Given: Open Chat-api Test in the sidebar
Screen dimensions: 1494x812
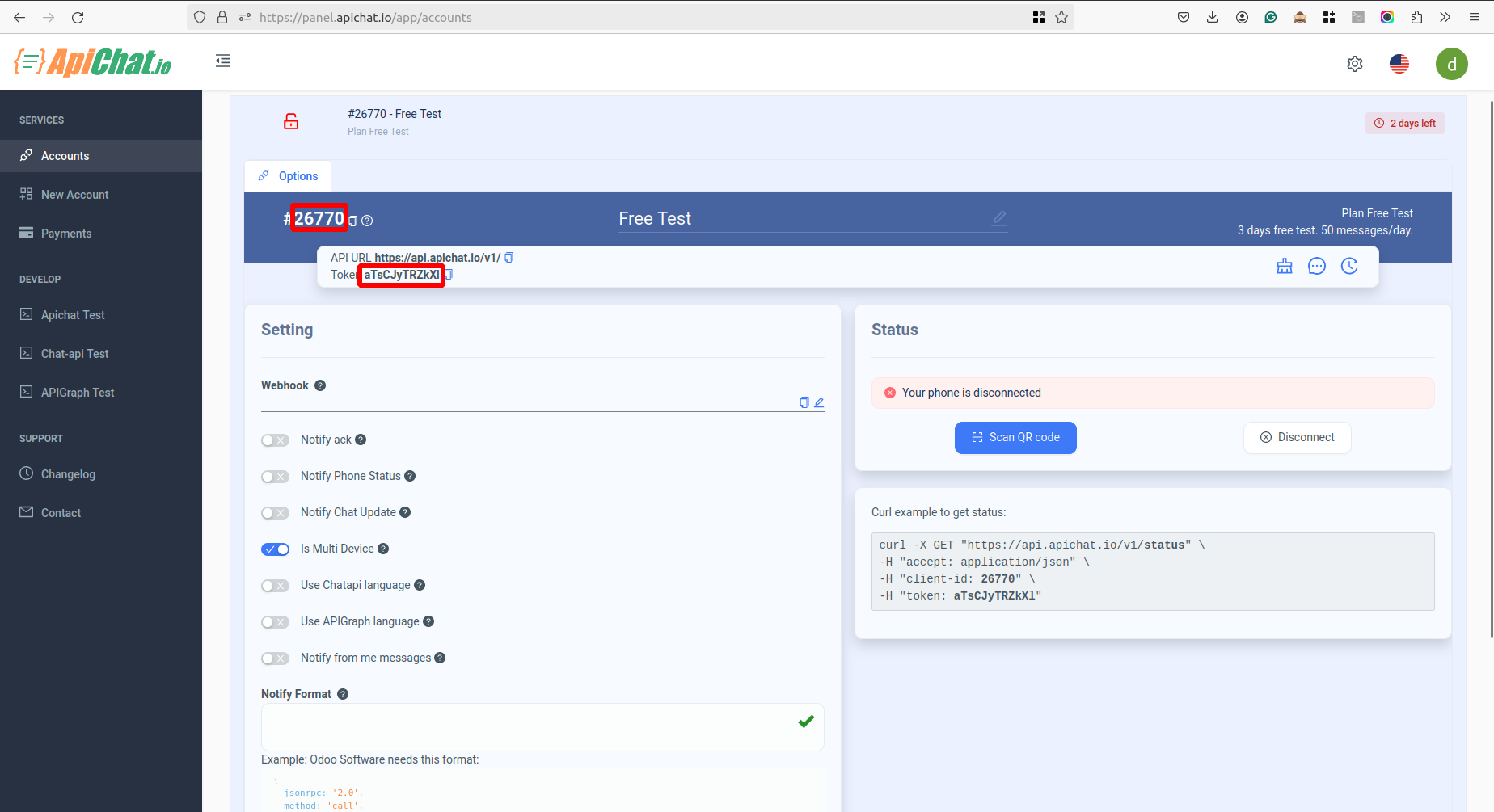Looking at the screenshot, I should coord(101,354).
